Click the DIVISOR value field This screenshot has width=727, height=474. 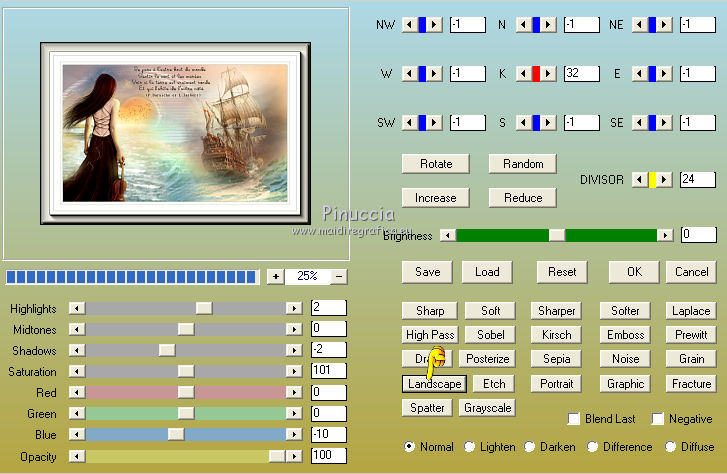tap(698, 179)
